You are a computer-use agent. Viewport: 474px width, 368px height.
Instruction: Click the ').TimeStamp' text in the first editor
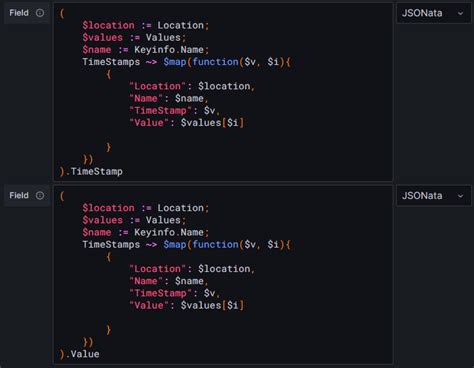tap(91, 172)
